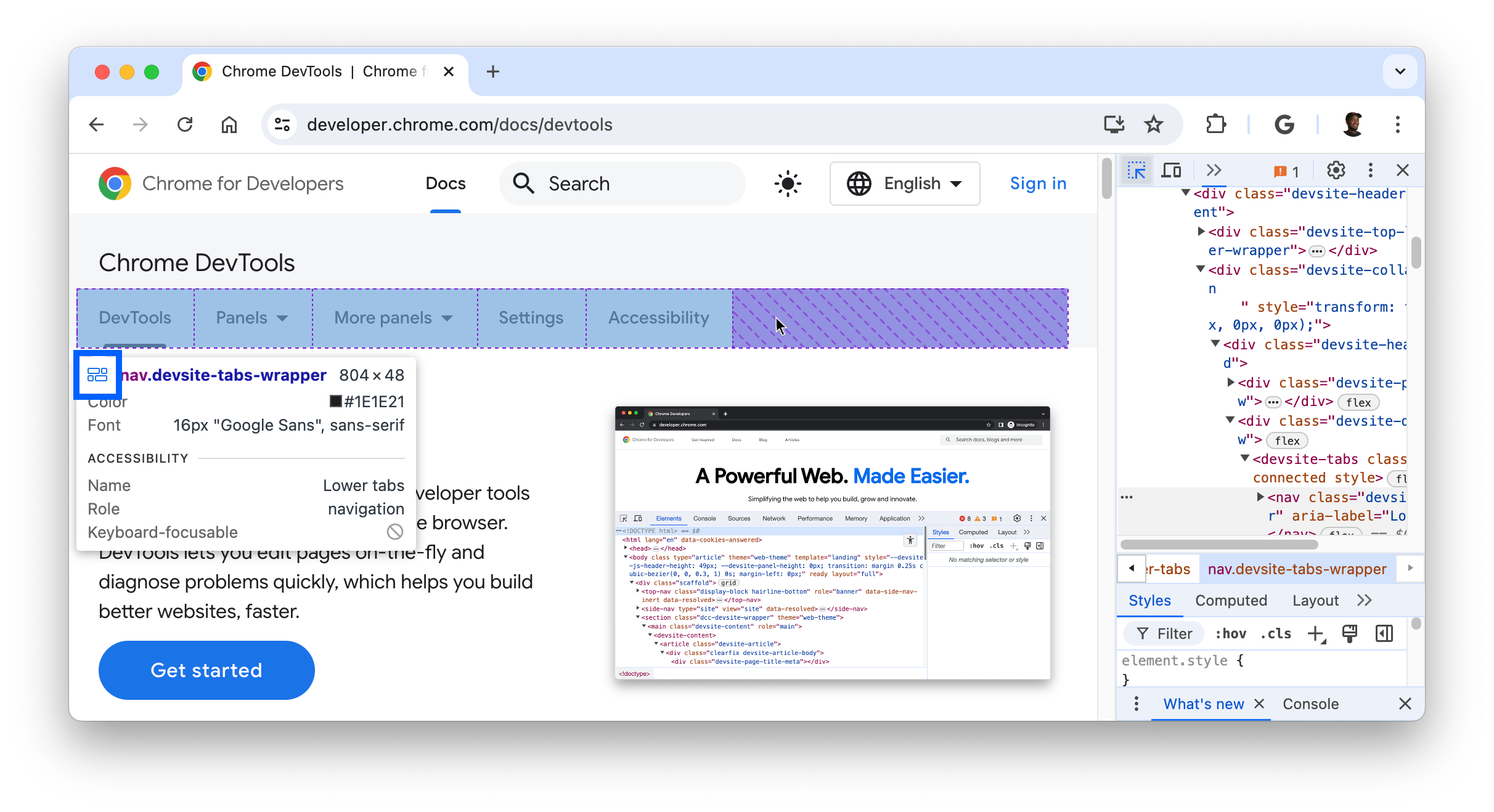The height and width of the screenshot is (812, 1494).
Task: Click the device toolbar toggle icon
Action: click(x=1170, y=170)
